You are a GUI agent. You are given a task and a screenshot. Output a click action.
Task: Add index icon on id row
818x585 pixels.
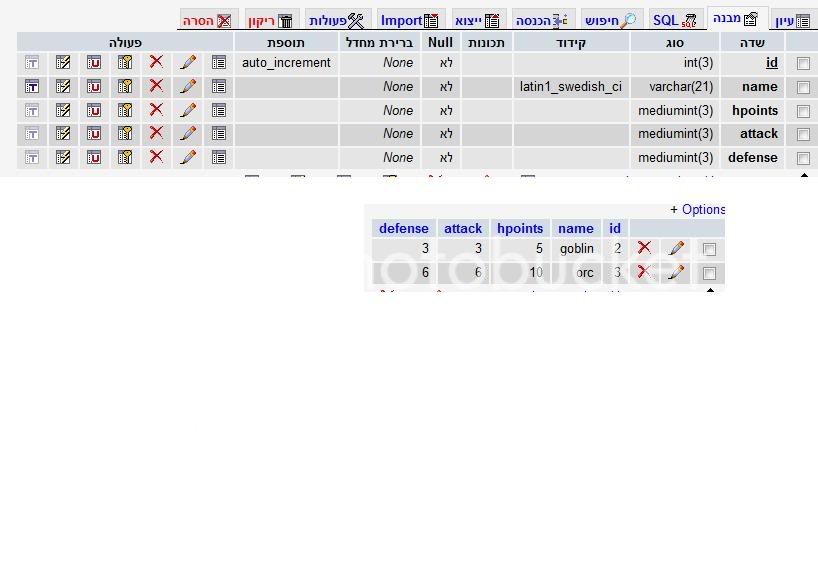tap(63, 63)
